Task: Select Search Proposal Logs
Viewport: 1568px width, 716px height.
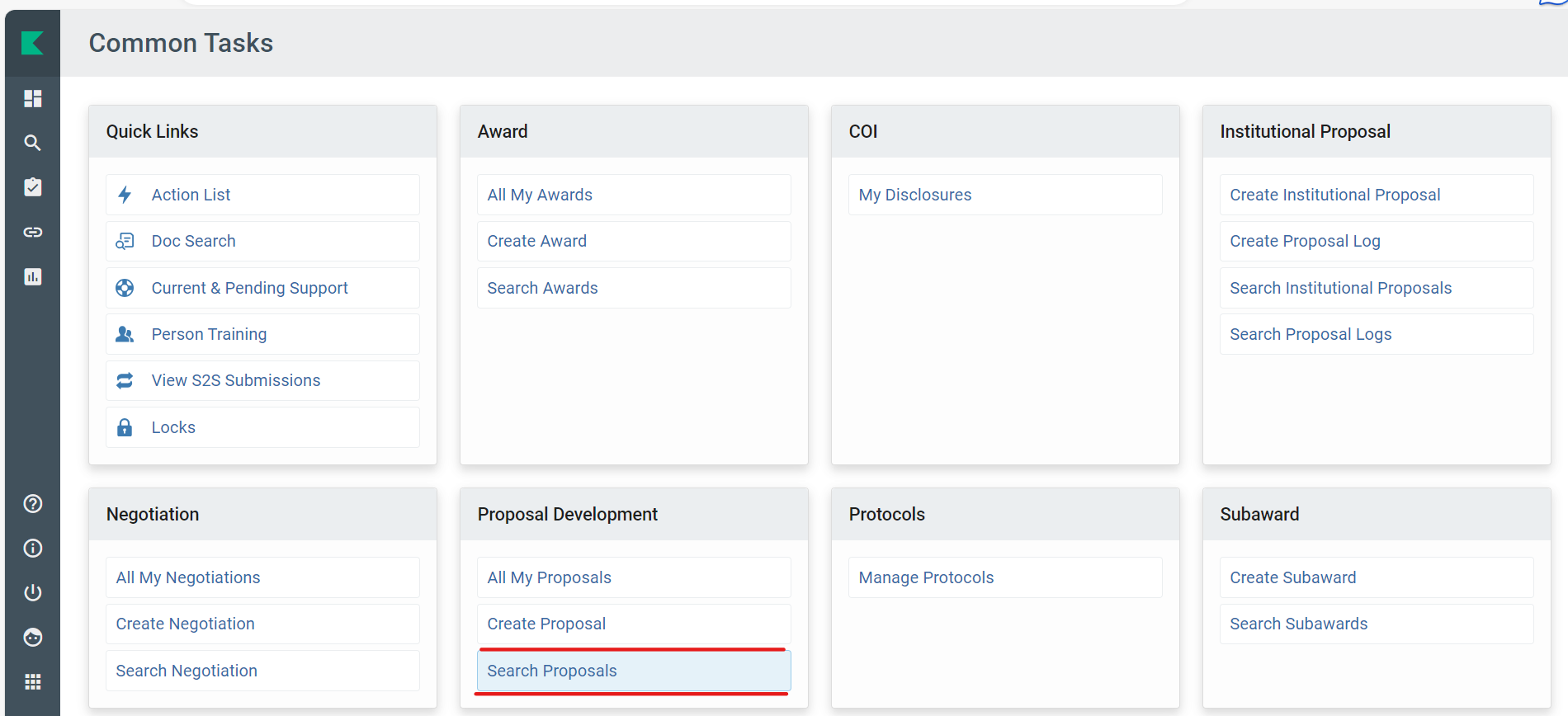Action: coord(1377,334)
